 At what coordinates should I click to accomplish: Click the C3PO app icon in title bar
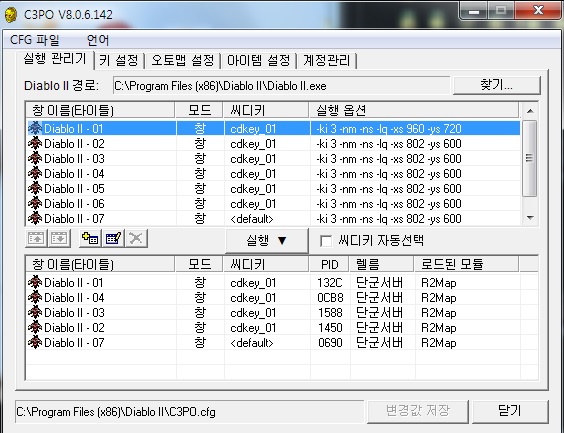(11, 14)
